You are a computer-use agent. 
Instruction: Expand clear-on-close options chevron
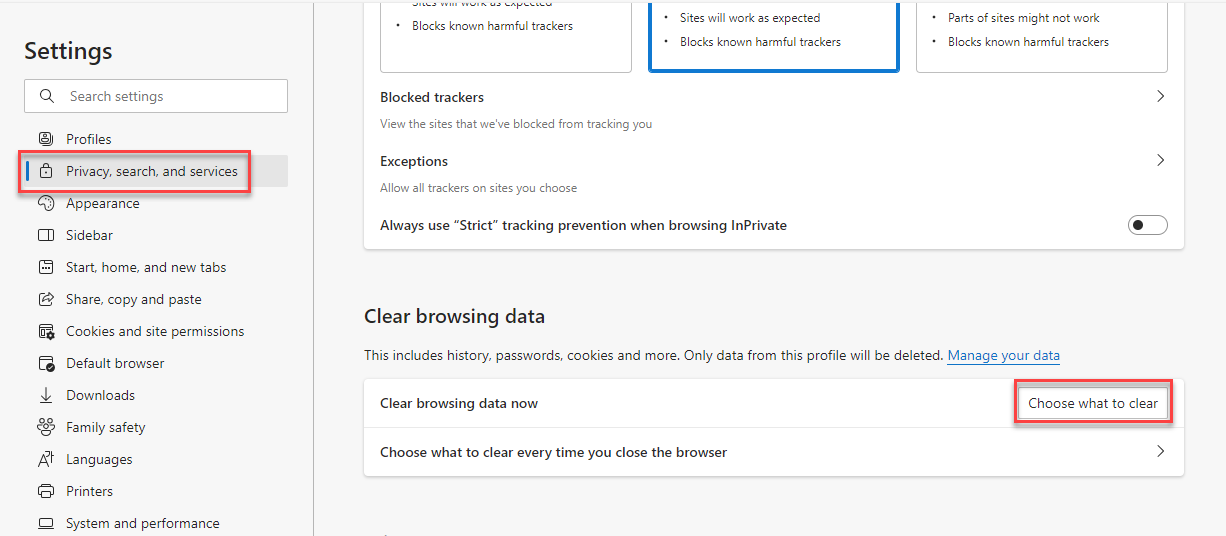point(1160,452)
